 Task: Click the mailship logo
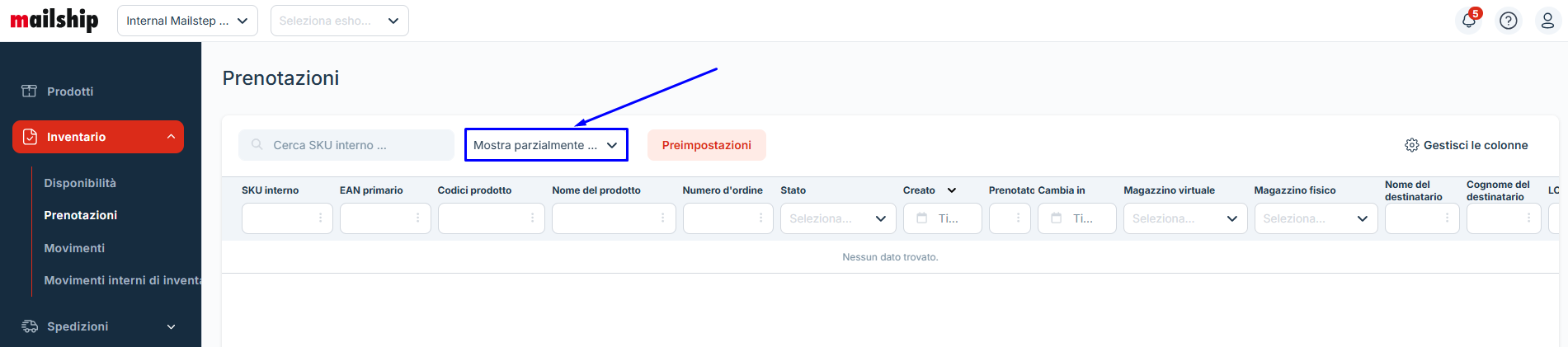click(x=54, y=20)
